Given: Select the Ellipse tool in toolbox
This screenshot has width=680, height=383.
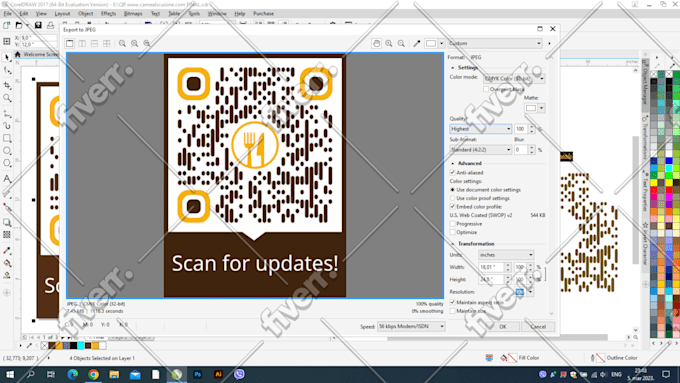Looking at the screenshot, I should click(x=7, y=151).
